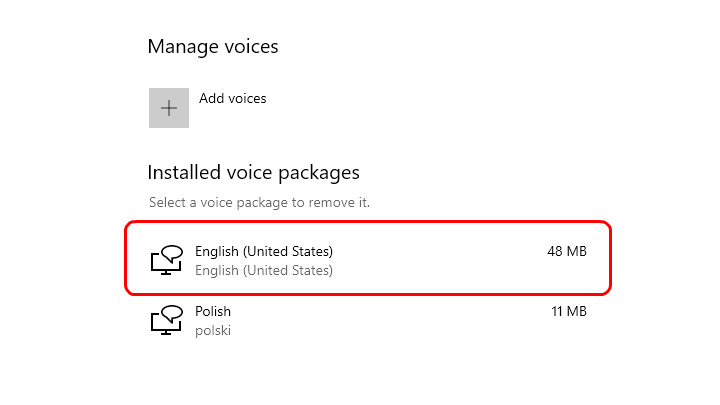This screenshot has height=405, width=720.
Task: Click the speech bubble on the English package icon
Action: (173, 253)
